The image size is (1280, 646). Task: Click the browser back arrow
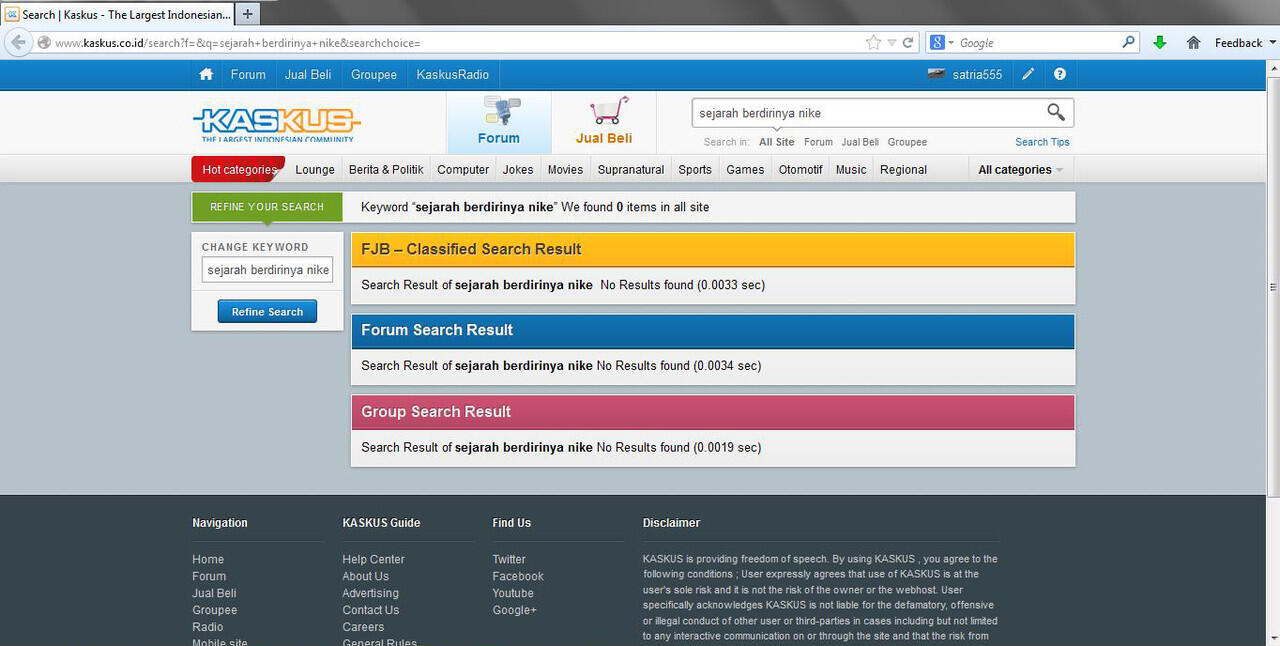[x=17, y=42]
